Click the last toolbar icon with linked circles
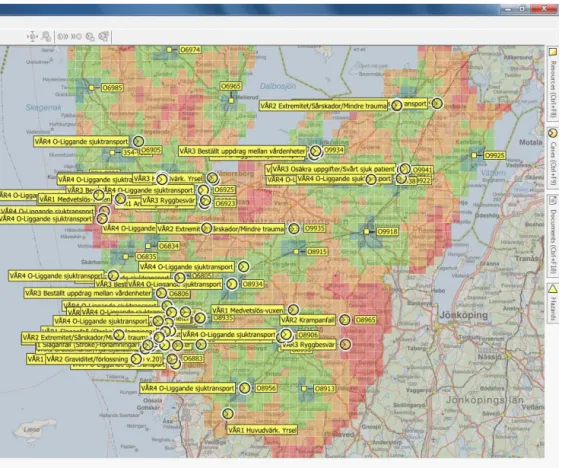This screenshot has height=468, width=562. pyautogui.click(x=104, y=37)
